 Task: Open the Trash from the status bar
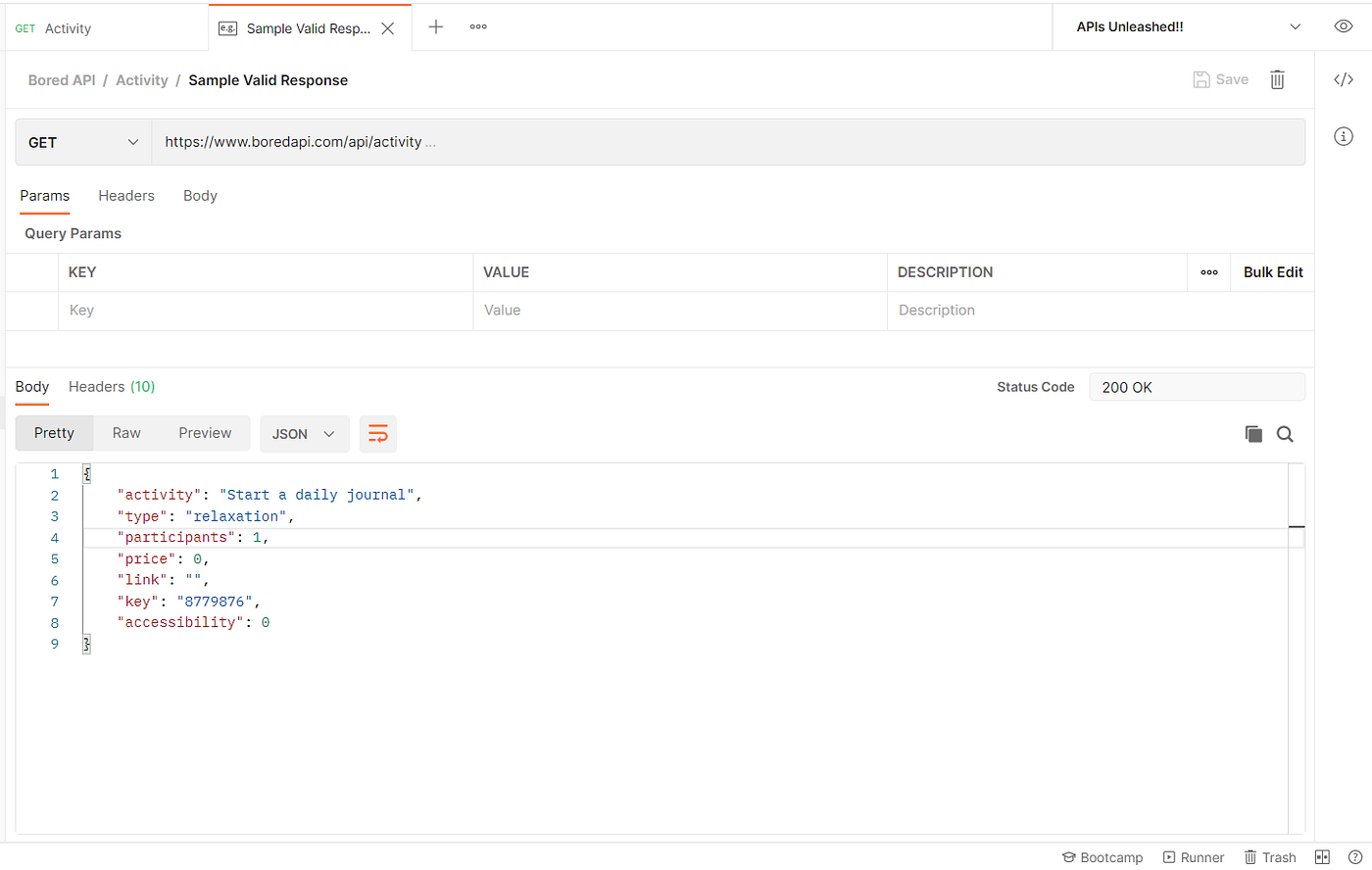coord(1270,857)
